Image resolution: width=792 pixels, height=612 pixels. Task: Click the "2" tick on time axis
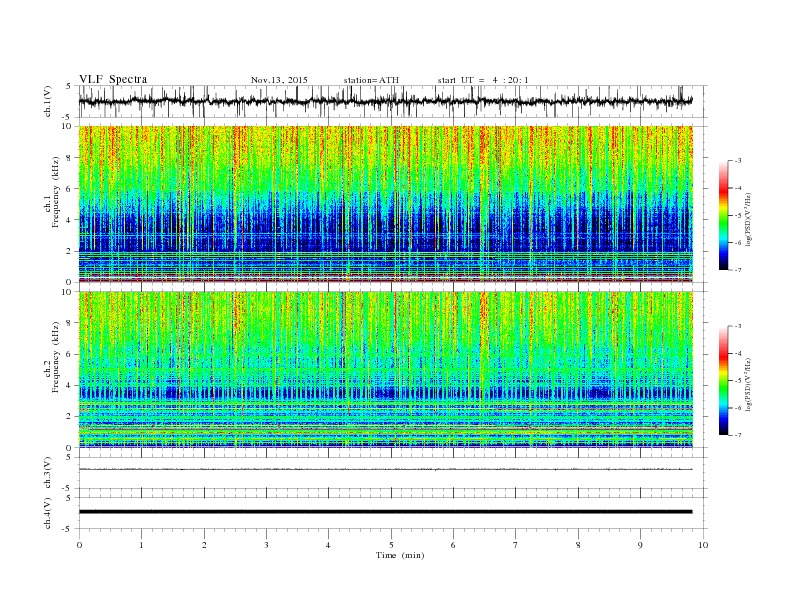204,545
